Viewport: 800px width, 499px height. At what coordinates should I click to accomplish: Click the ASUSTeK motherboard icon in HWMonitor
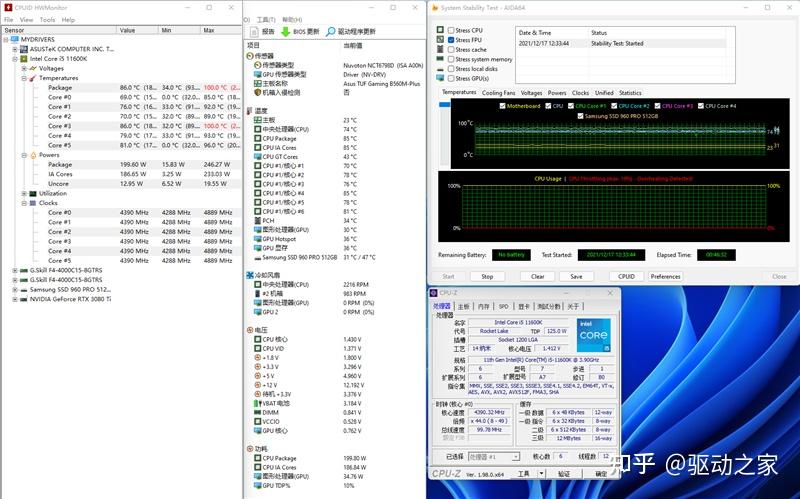[24, 49]
